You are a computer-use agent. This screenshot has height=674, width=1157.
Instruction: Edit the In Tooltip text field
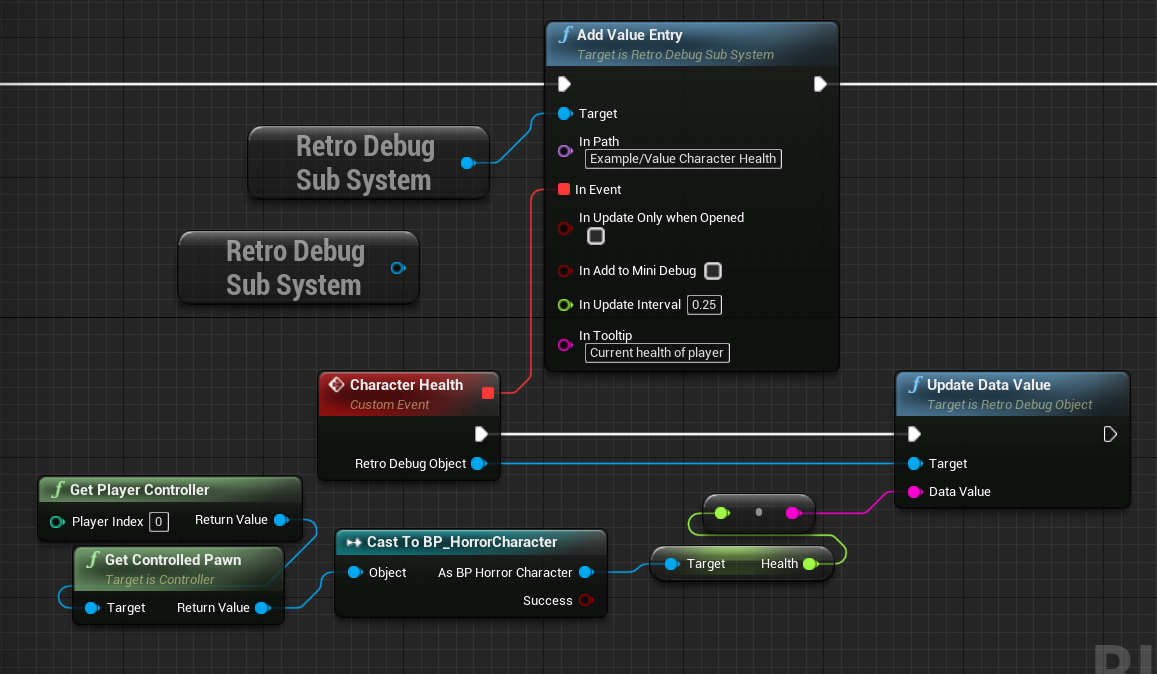point(656,352)
